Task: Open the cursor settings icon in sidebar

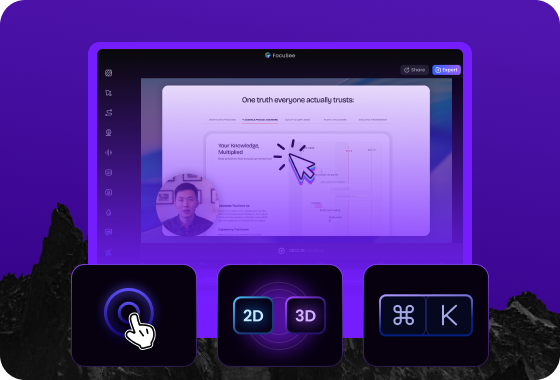Action: 109,93
